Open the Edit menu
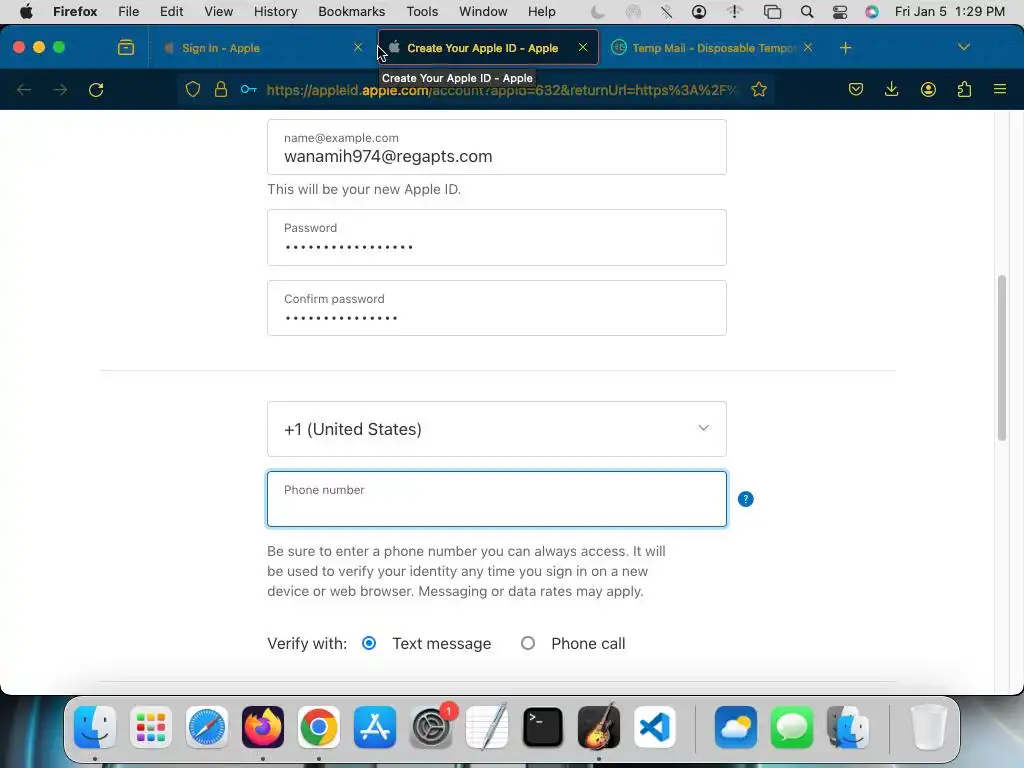1024x768 pixels. (172, 12)
